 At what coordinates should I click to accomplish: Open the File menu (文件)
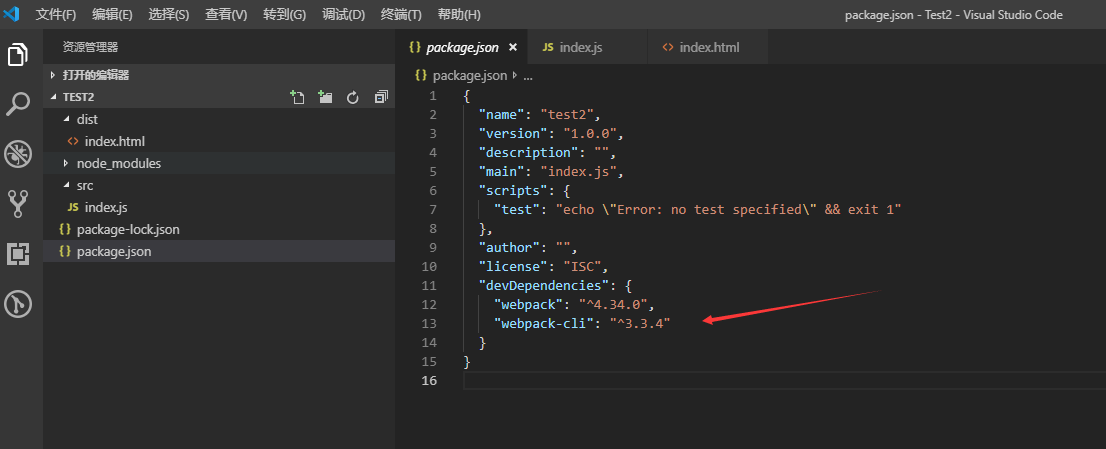(x=56, y=14)
